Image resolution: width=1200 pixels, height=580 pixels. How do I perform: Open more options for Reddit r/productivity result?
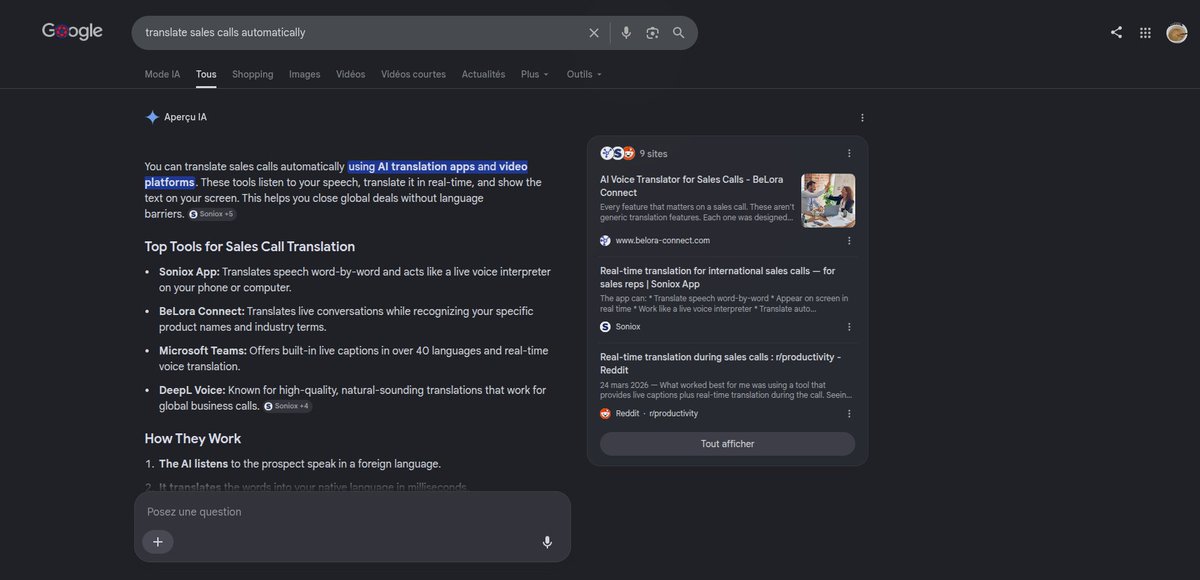[x=849, y=413]
